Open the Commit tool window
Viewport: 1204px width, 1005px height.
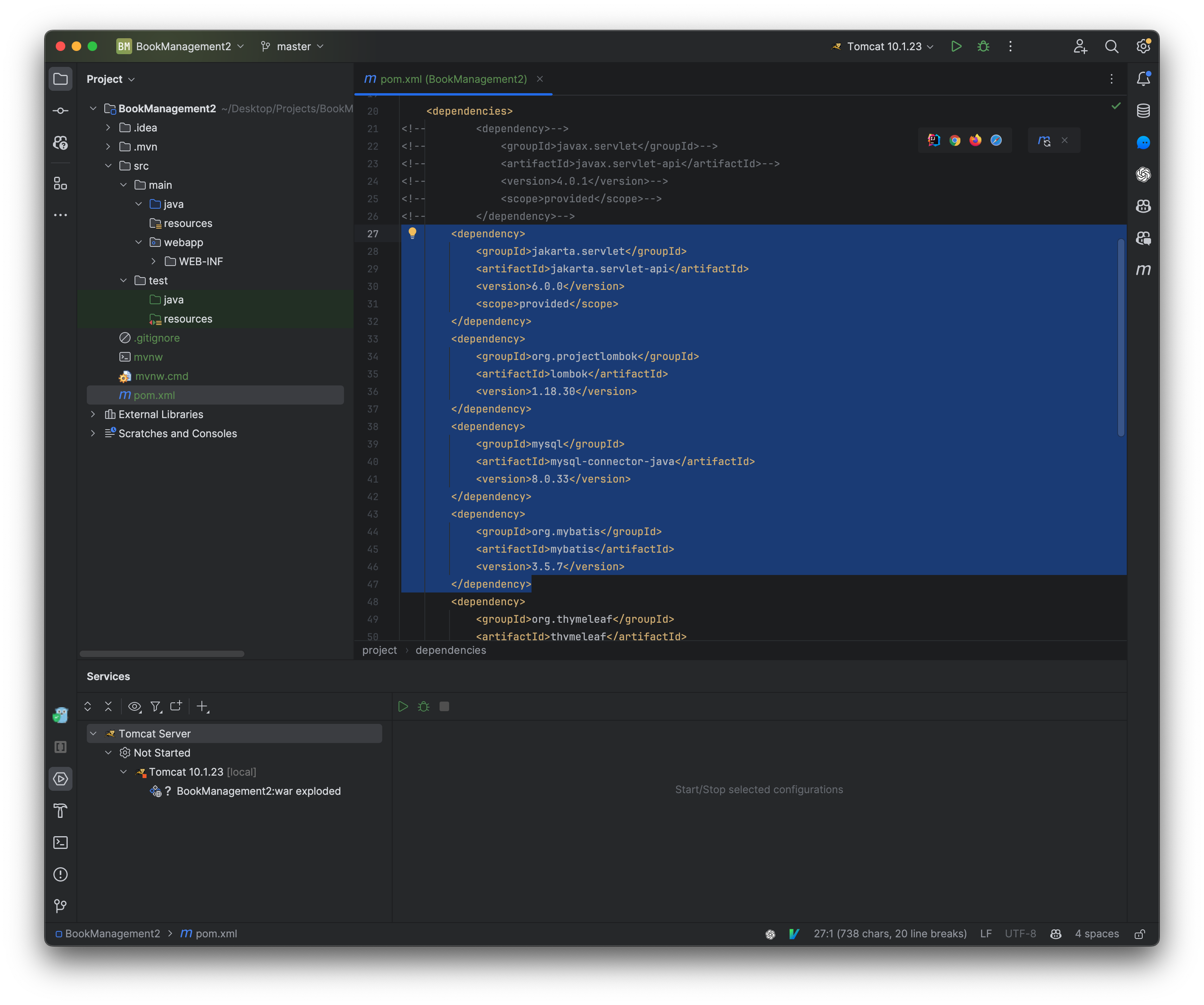tap(61, 110)
